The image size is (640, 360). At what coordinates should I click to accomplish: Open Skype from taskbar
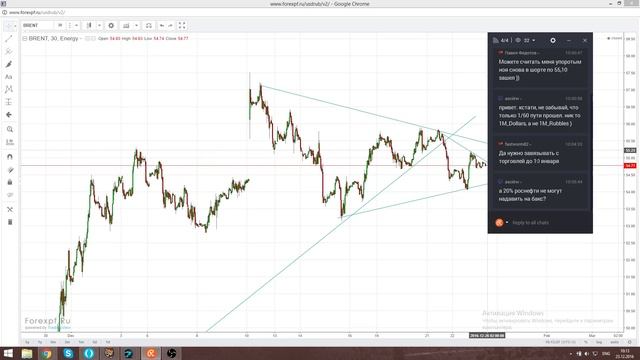(68, 353)
